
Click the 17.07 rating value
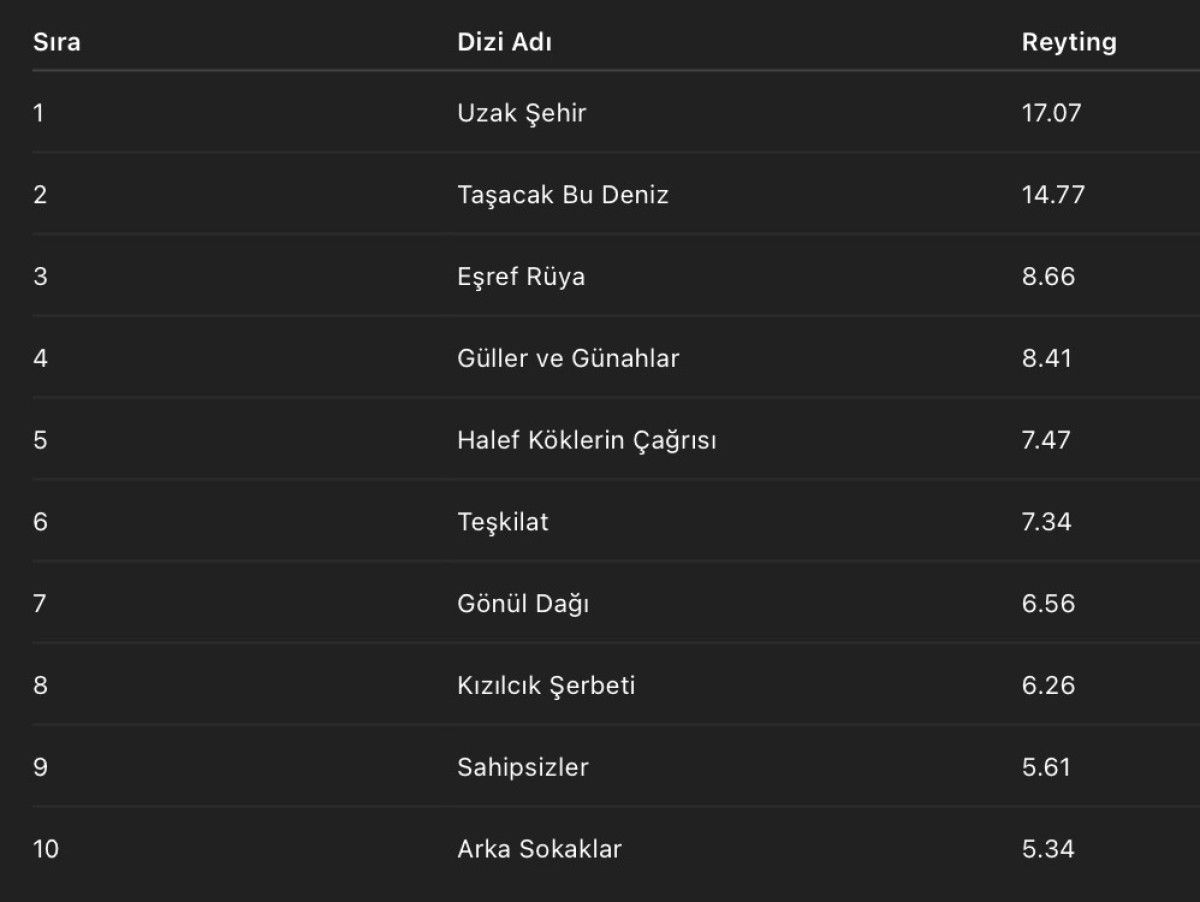pos(1051,113)
